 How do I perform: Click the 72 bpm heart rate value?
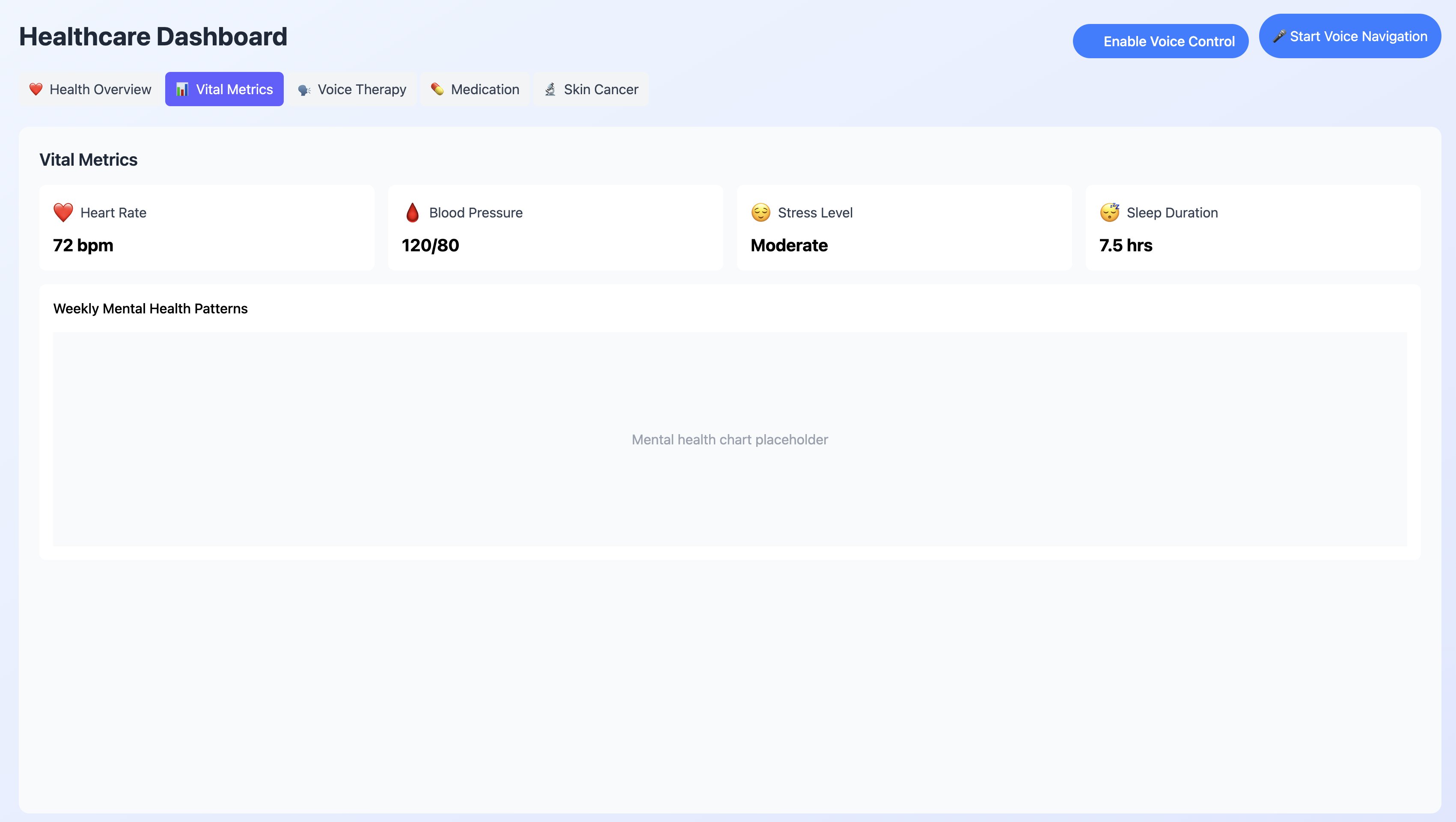83,245
